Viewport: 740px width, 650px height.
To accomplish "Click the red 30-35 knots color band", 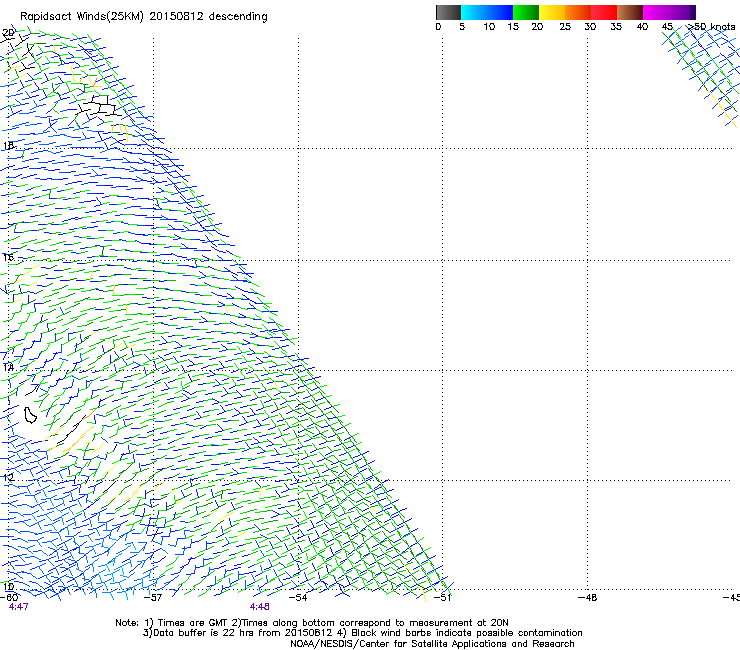I will [604, 12].
